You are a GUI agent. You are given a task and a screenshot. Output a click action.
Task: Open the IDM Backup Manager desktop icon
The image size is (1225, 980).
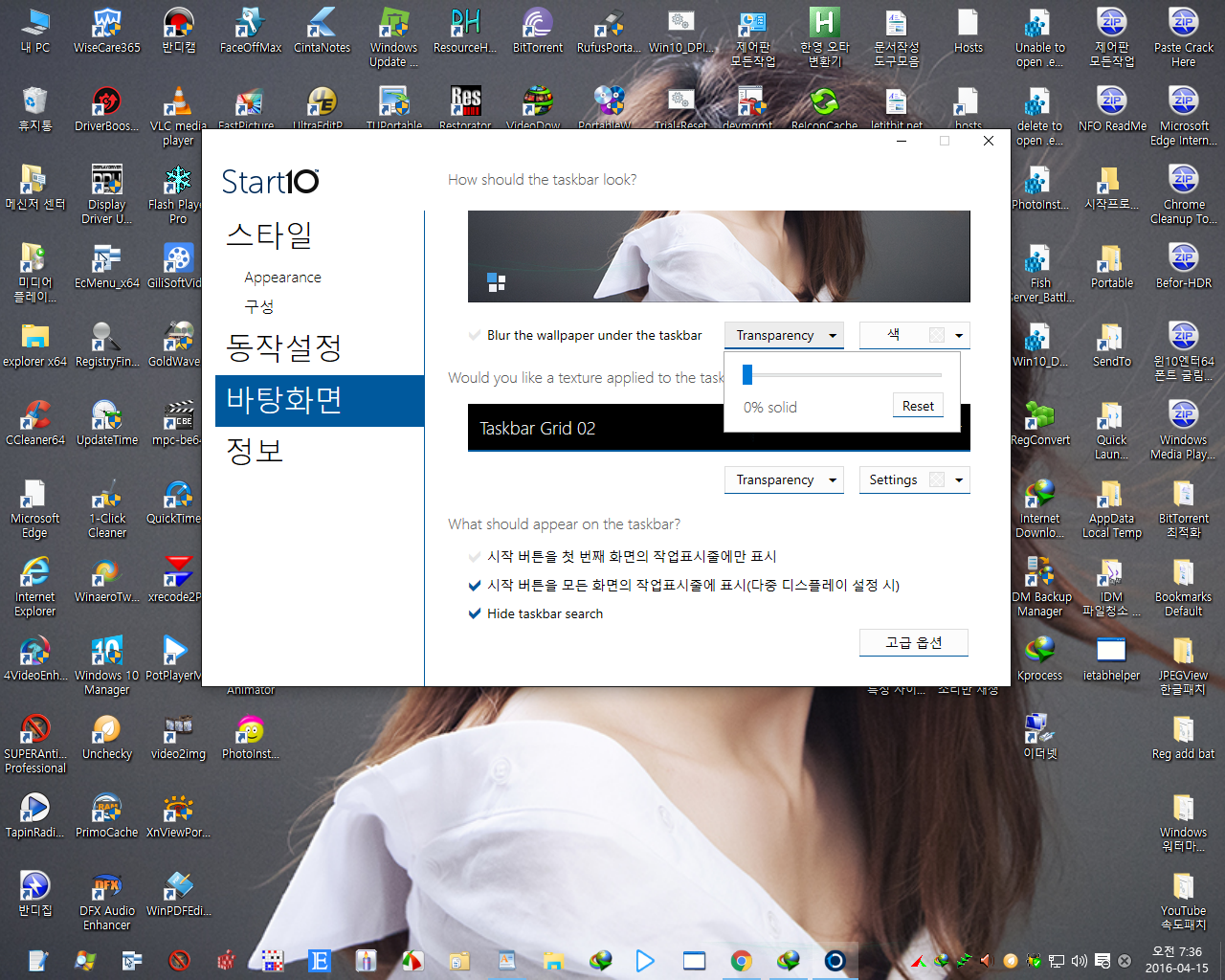point(1040,588)
